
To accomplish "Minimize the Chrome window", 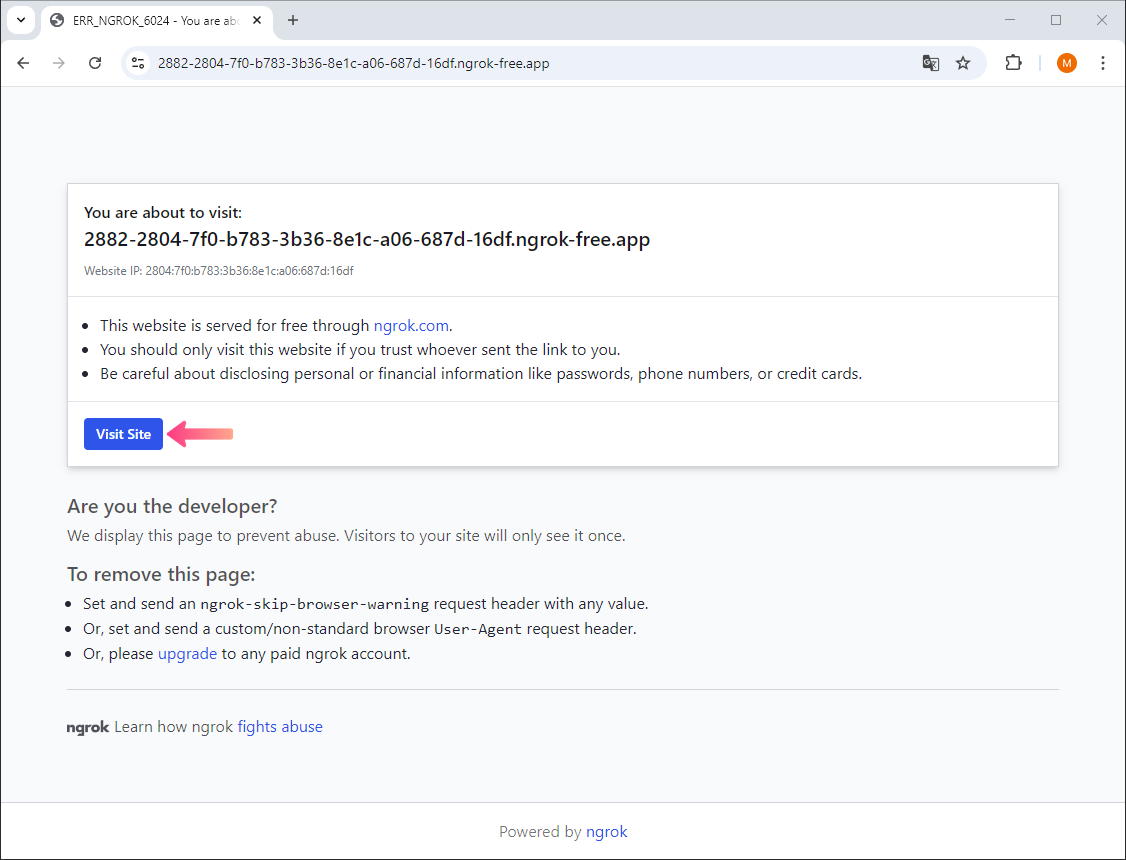I will click(x=1010, y=20).
